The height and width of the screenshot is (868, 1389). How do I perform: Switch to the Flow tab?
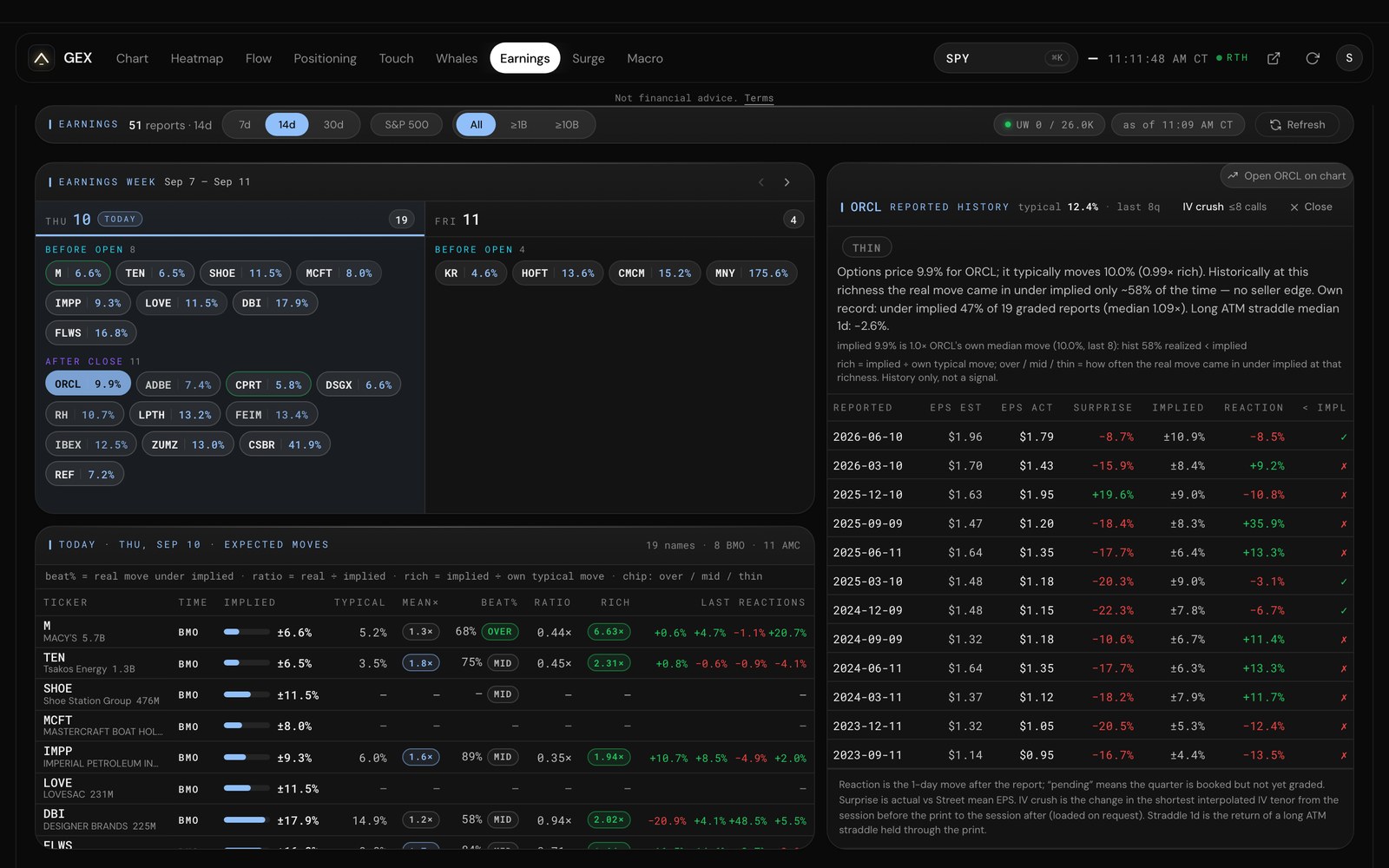point(259,58)
